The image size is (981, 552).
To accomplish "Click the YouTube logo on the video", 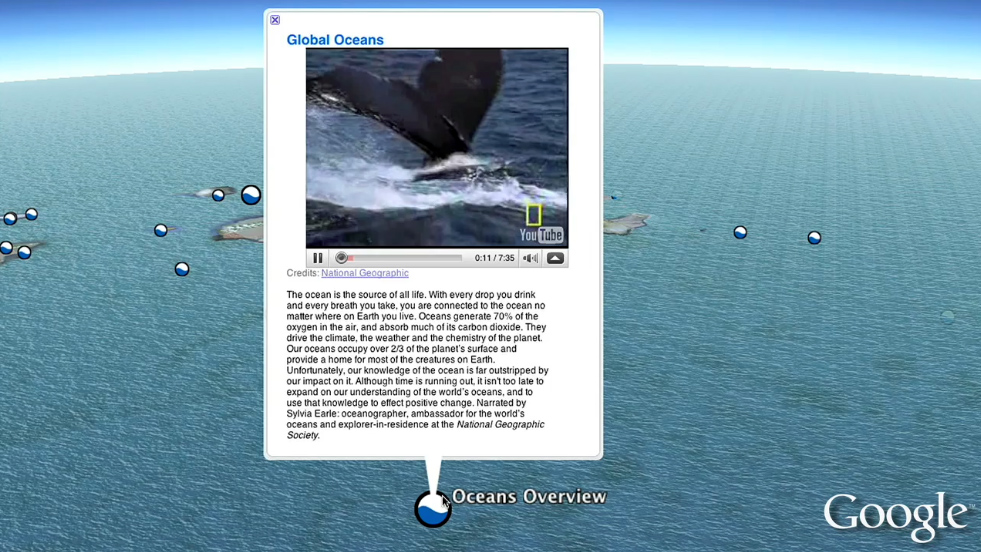I will pos(541,235).
